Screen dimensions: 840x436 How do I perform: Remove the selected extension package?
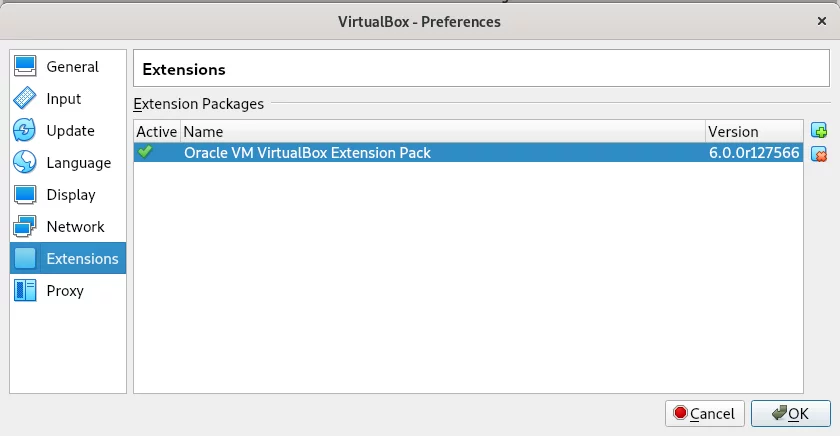click(x=819, y=154)
